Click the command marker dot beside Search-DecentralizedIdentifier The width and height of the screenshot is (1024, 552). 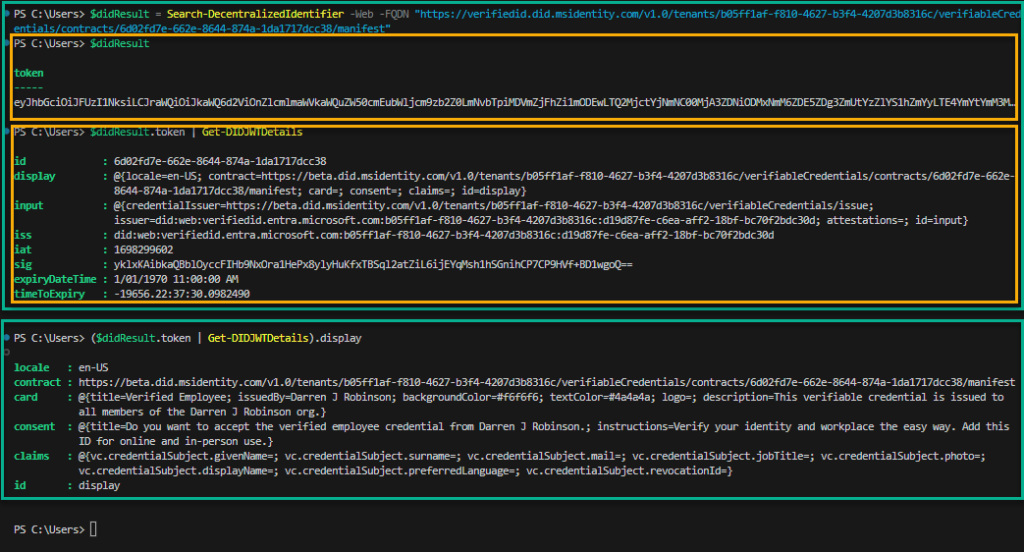[6, 16]
